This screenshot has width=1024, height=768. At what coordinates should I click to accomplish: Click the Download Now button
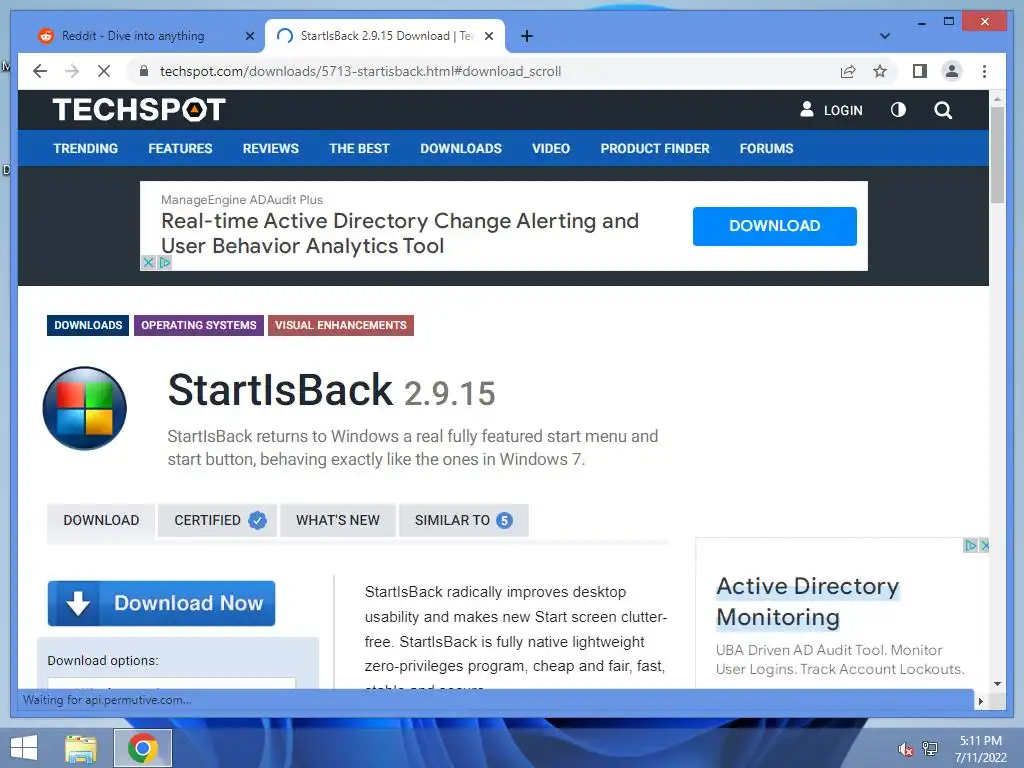[161, 603]
